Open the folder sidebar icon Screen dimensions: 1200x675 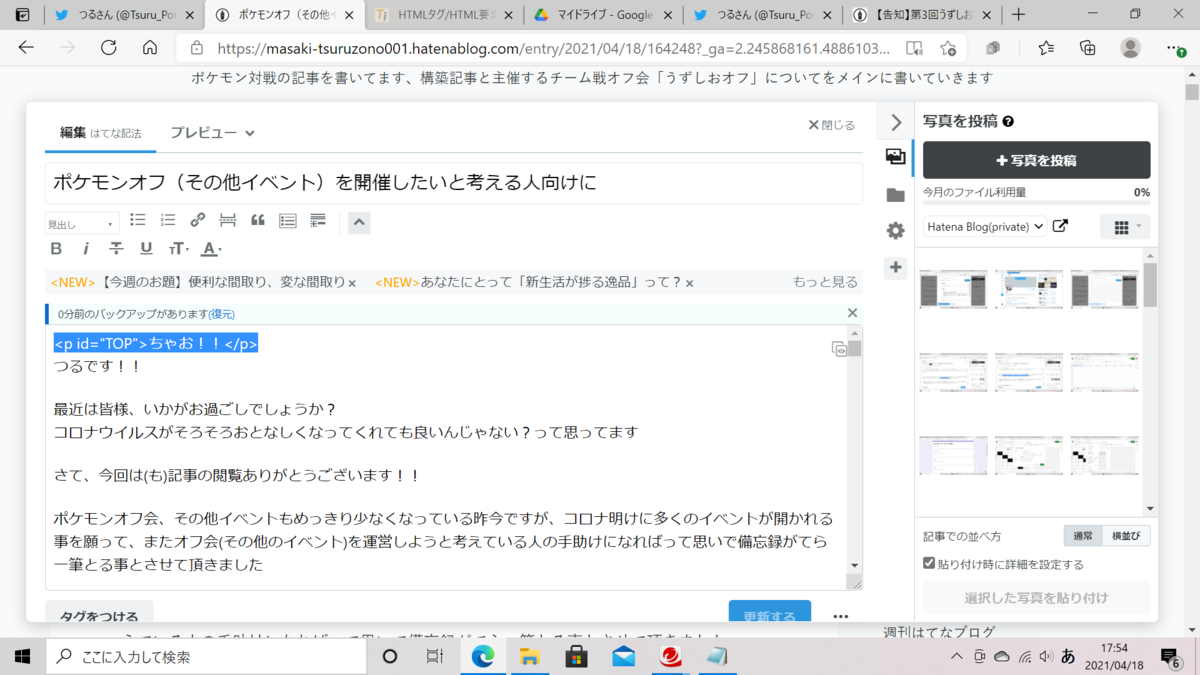pos(895,196)
